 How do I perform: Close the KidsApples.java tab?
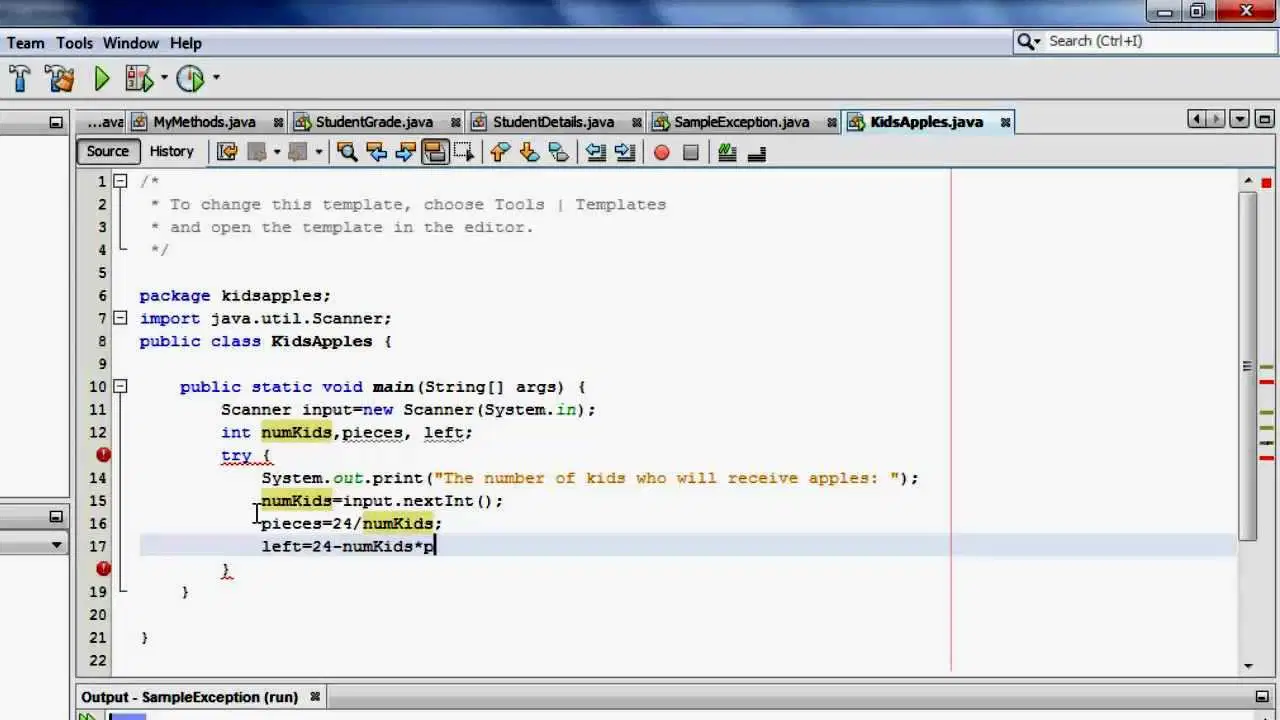(x=1005, y=122)
